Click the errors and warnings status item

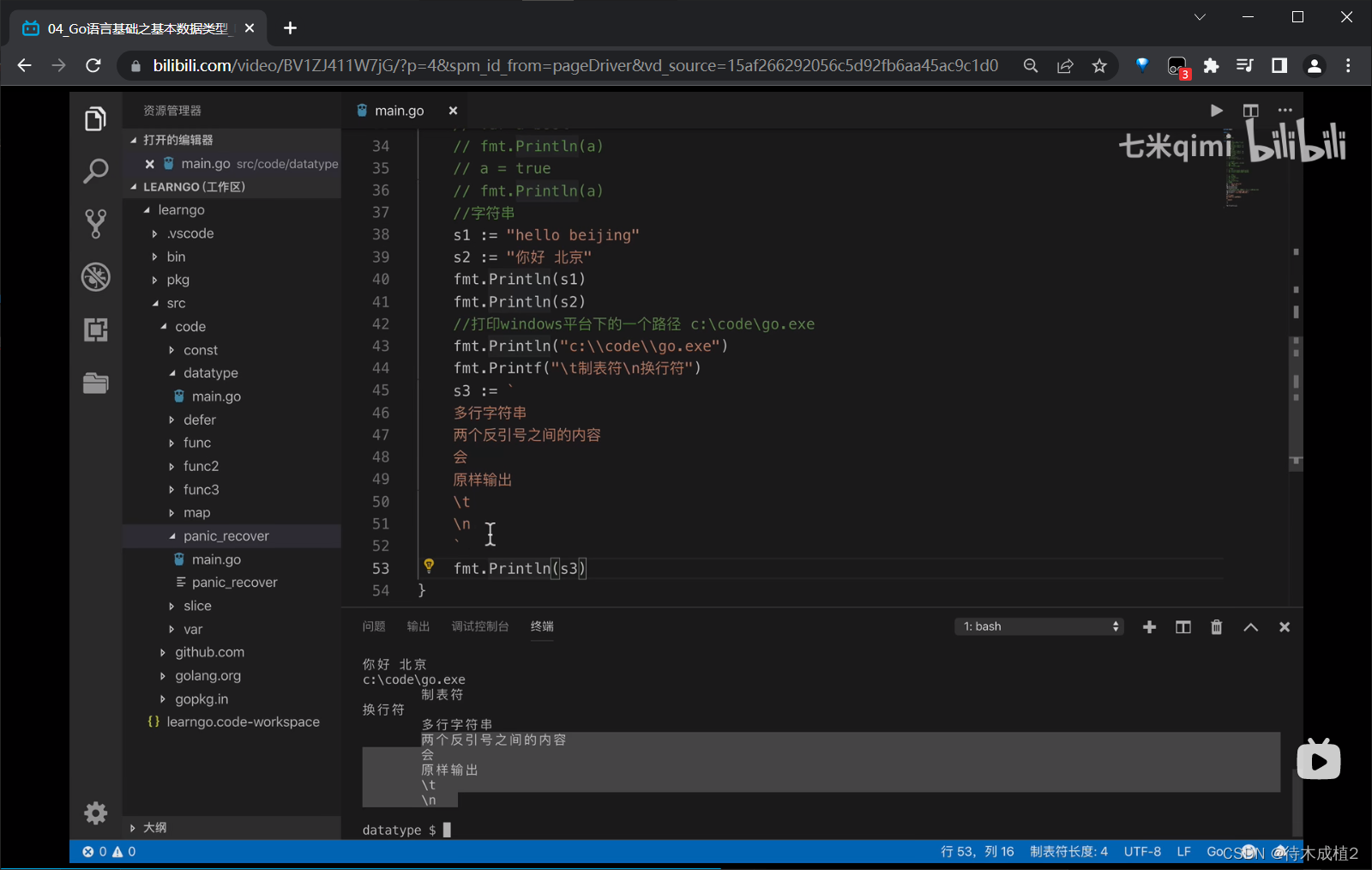(109, 852)
